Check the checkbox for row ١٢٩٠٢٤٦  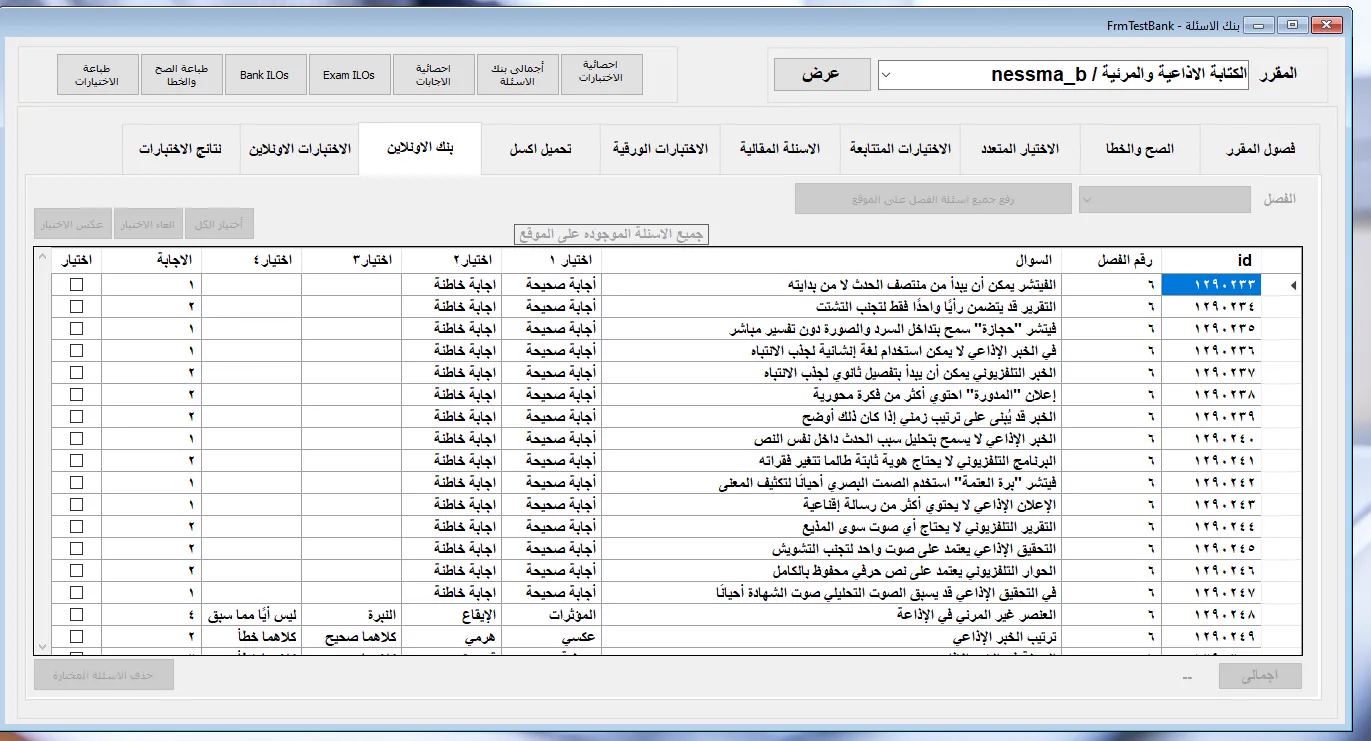(76, 570)
